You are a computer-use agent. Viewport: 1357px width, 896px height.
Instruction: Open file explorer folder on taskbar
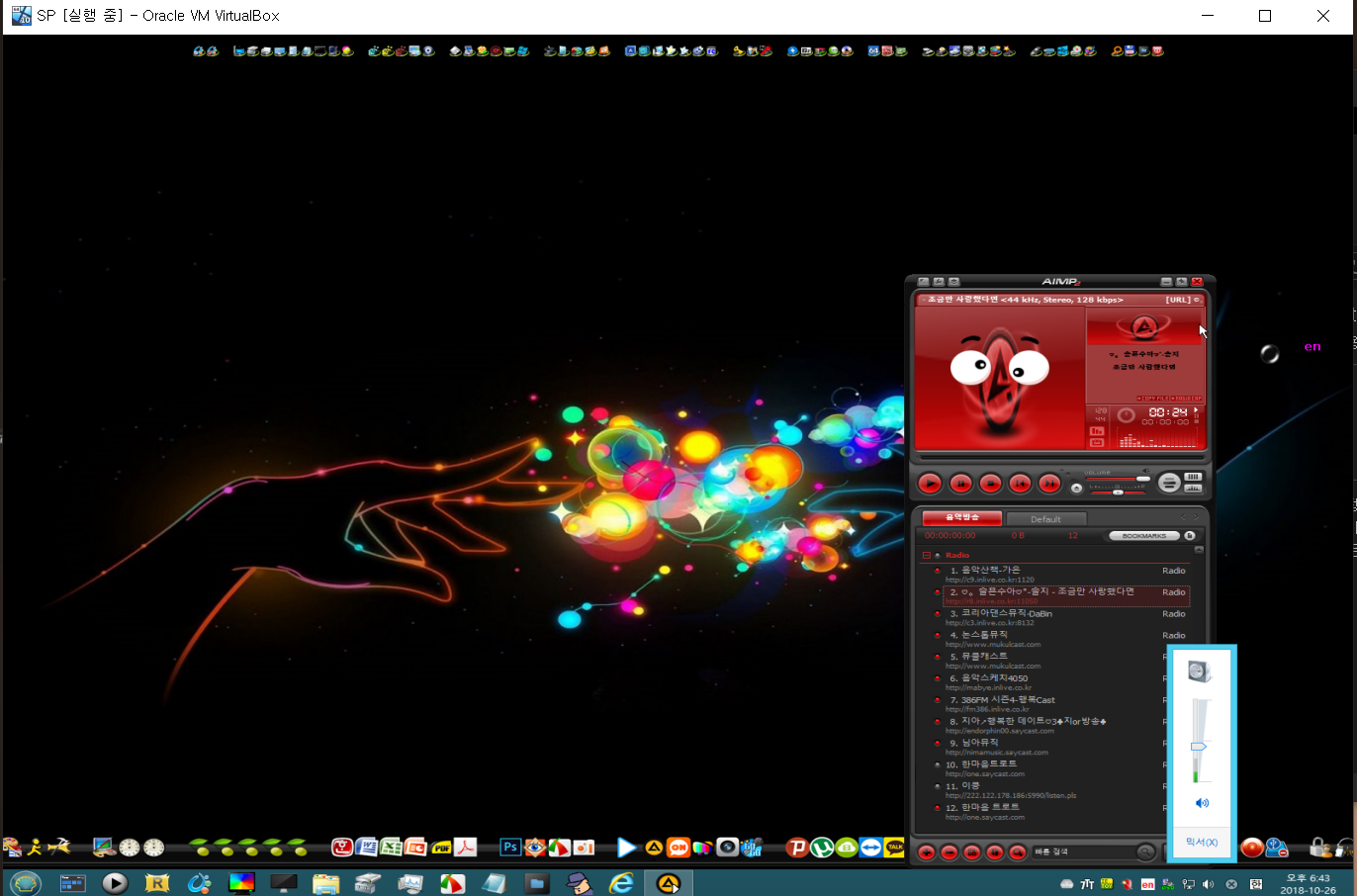325,882
